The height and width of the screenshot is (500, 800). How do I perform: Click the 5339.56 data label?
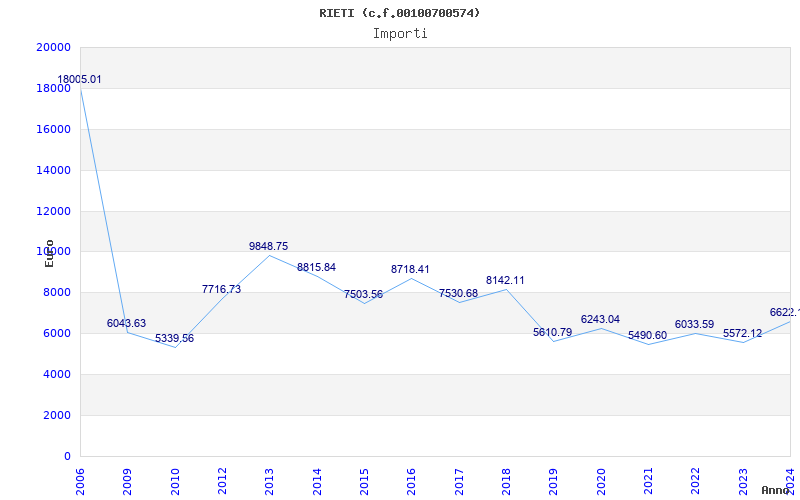174,339
